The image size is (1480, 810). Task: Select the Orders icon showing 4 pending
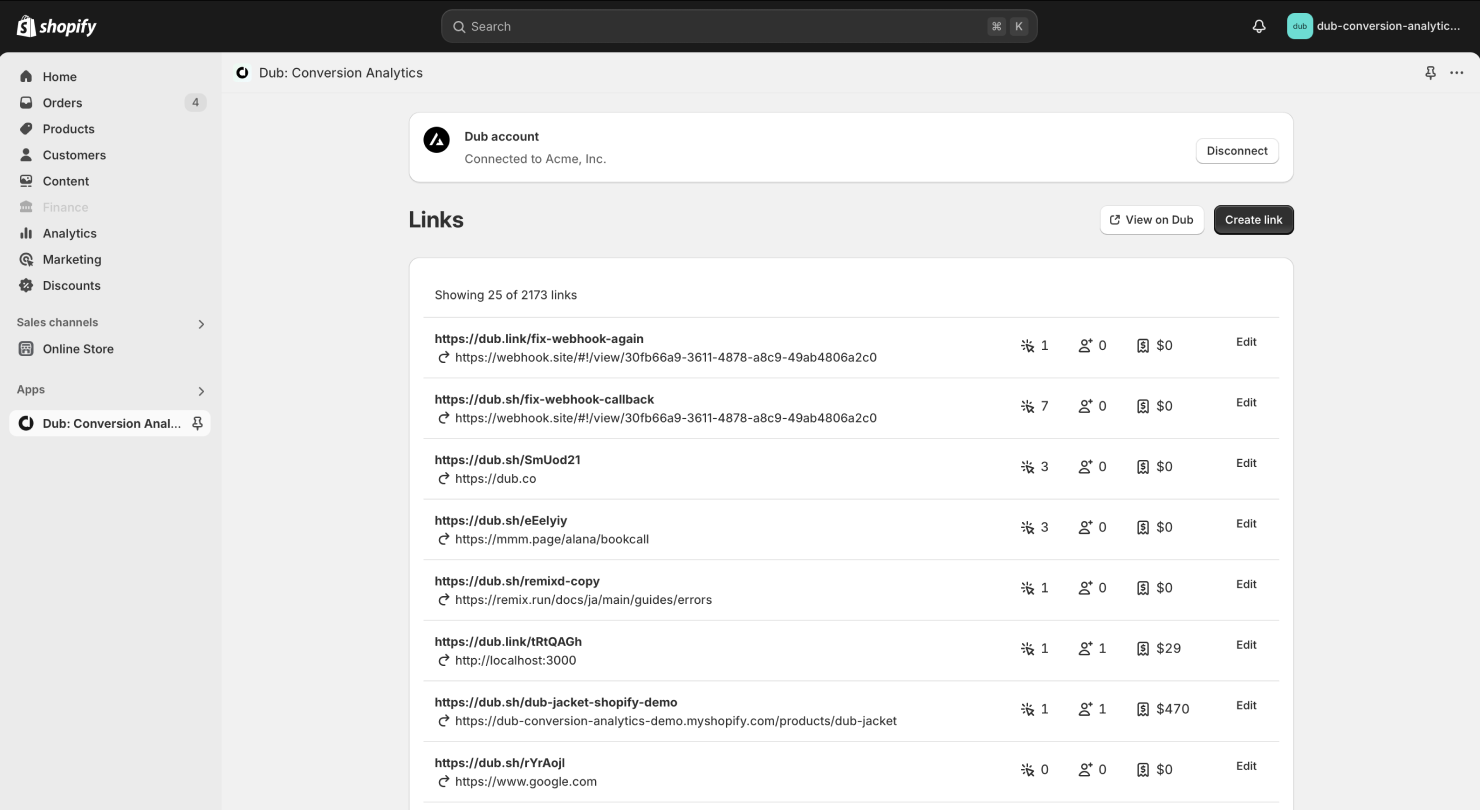(x=27, y=102)
